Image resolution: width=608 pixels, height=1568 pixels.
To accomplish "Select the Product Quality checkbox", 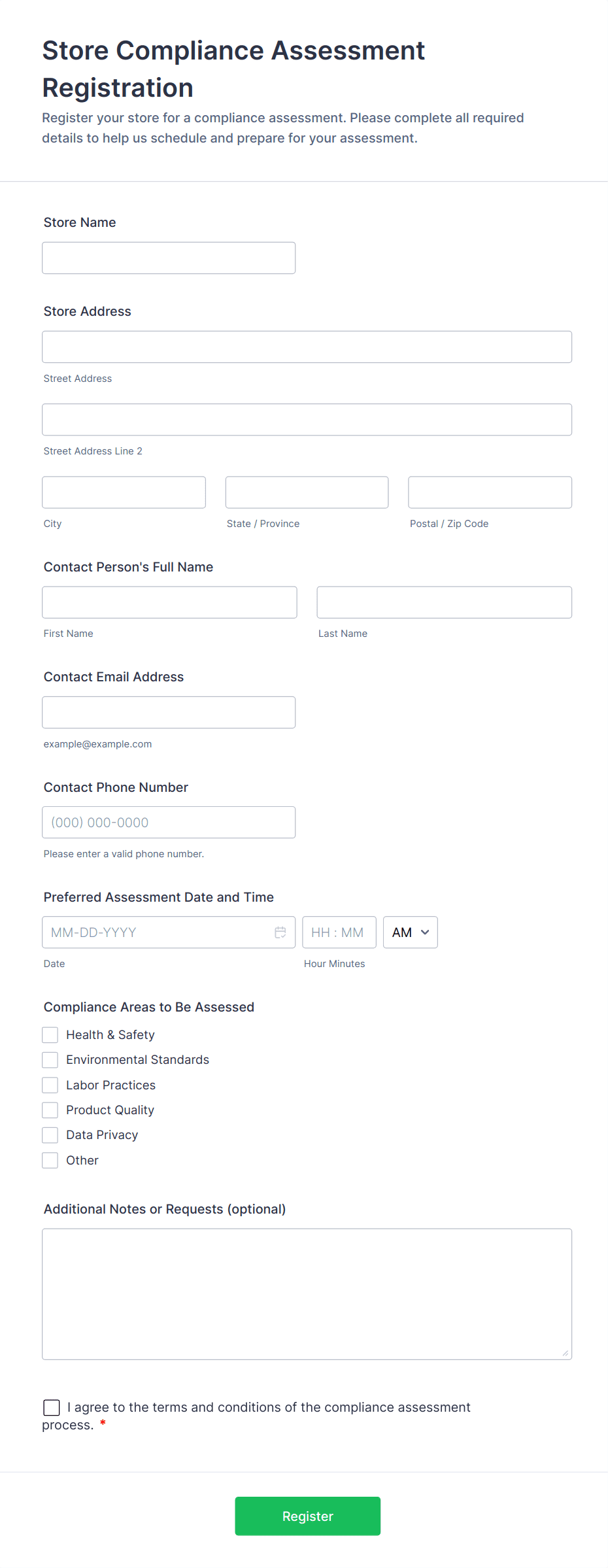I will pyautogui.click(x=50, y=1110).
